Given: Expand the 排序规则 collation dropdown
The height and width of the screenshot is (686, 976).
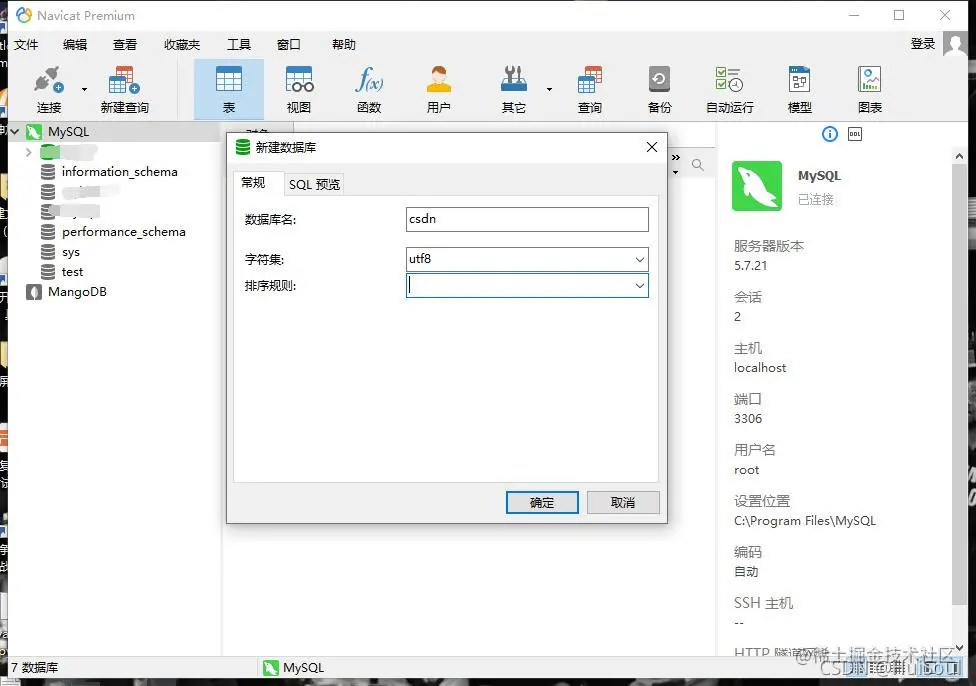Looking at the screenshot, I should pyautogui.click(x=640, y=285).
